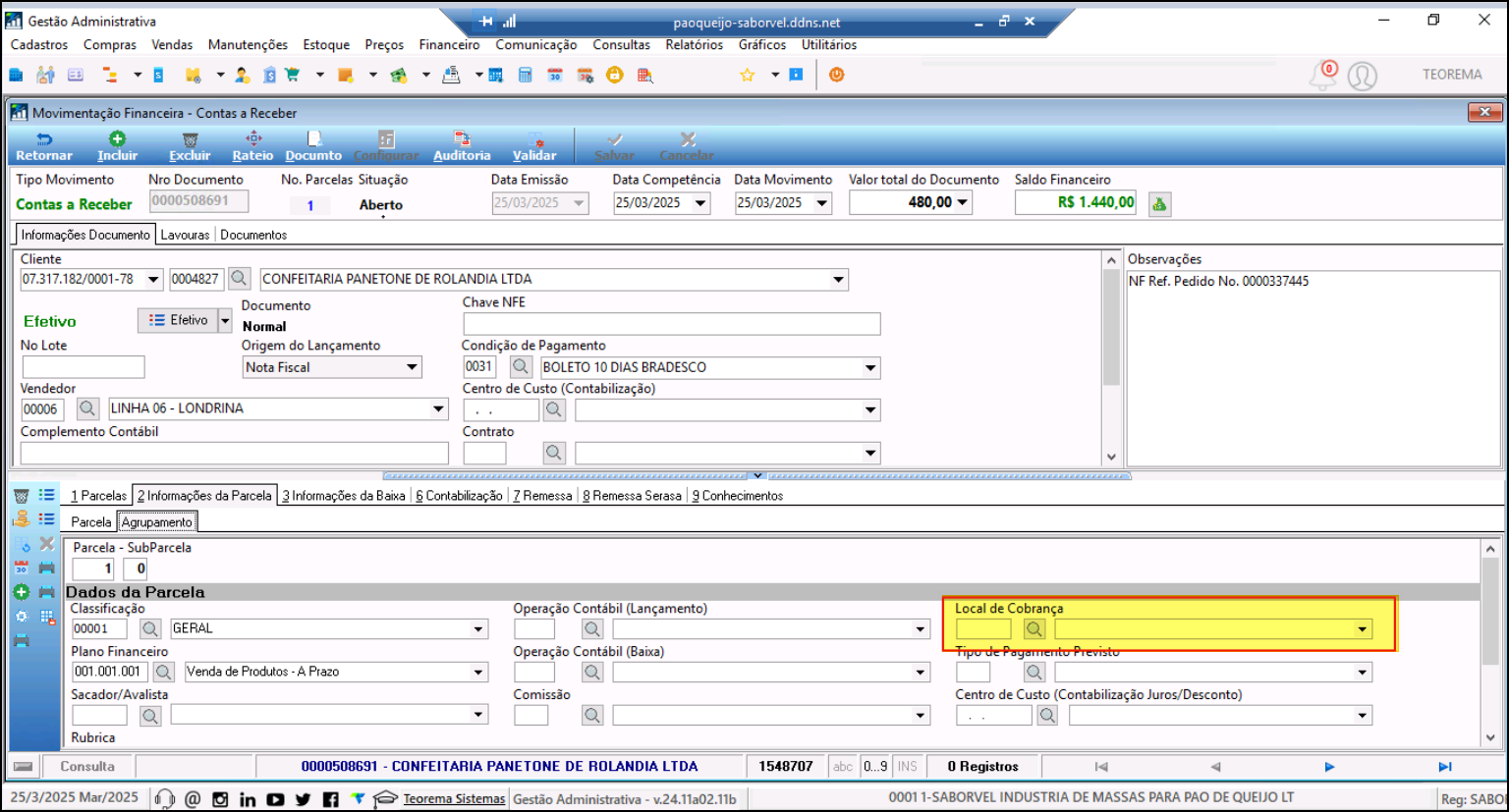
Task: Open the Classificação lookup magnifier
Action: point(149,629)
